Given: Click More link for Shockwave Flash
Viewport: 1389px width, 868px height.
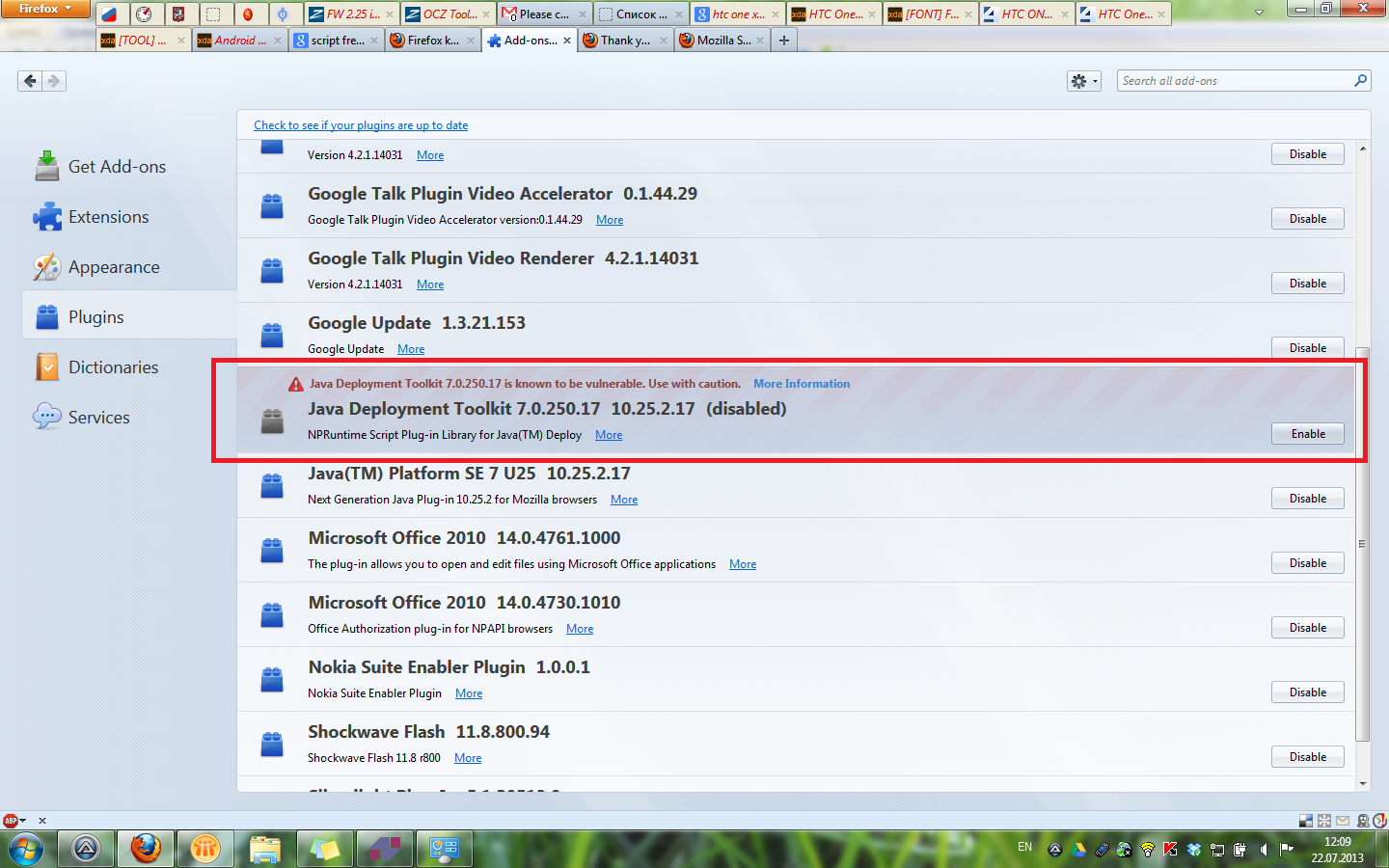Looking at the screenshot, I should (x=468, y=758).
